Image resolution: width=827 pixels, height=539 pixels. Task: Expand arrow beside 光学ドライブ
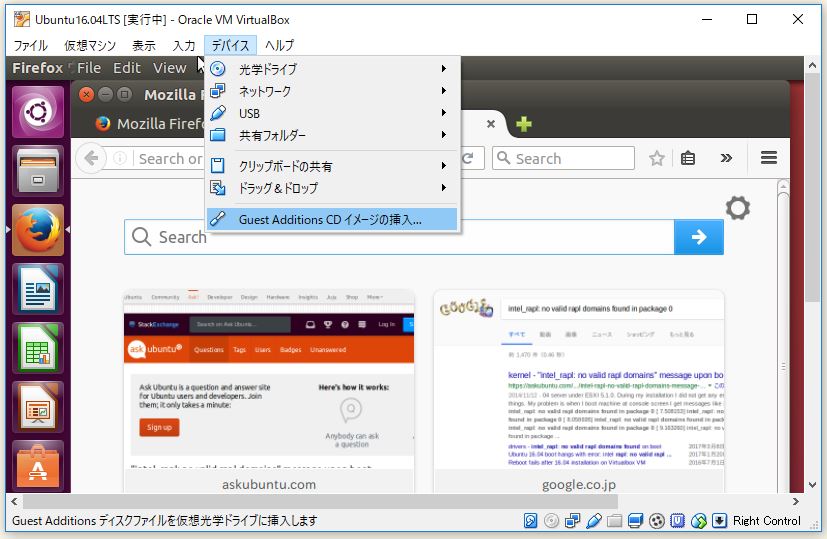pos(444,69)
